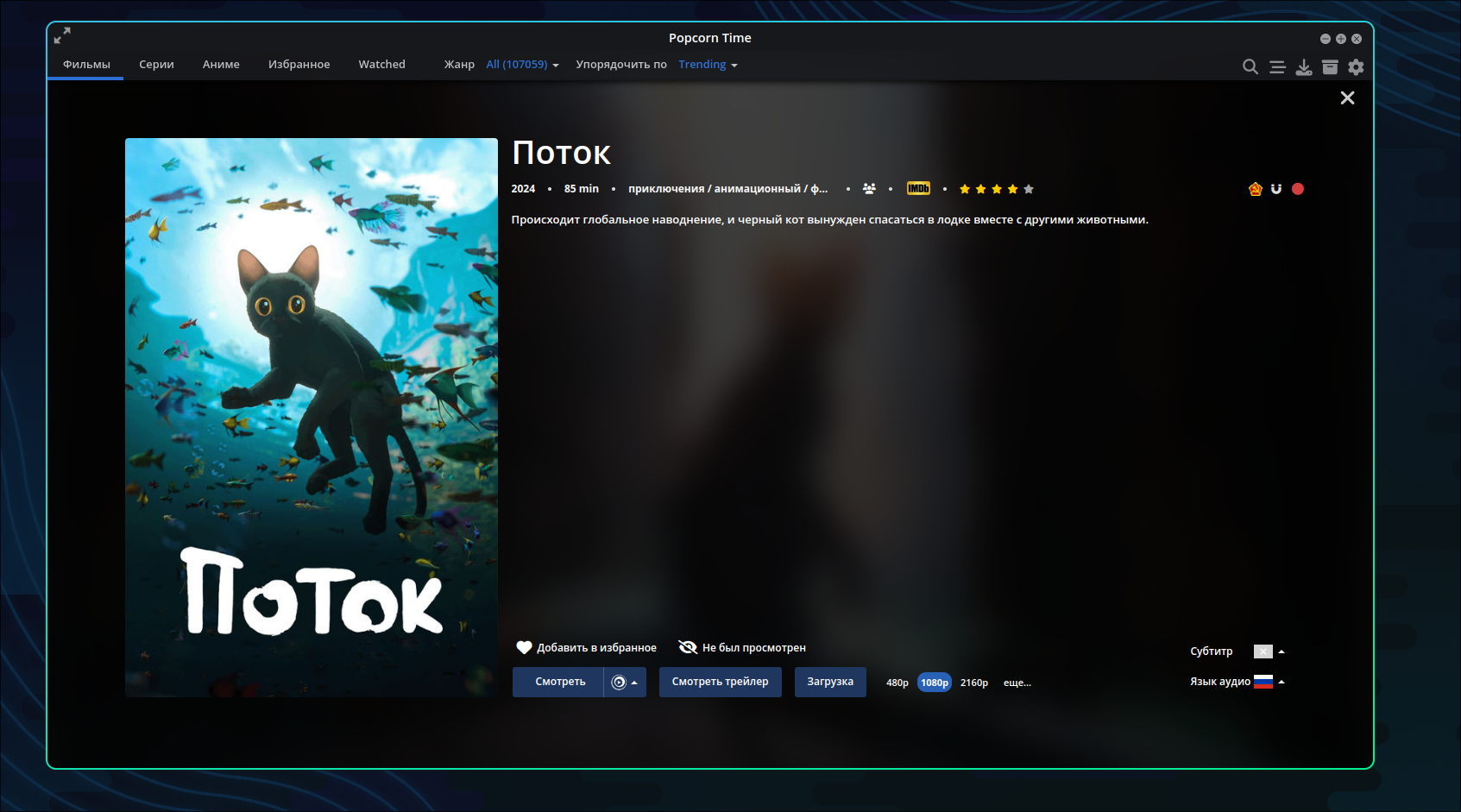Screen dimensions: 1461x812
Task: Minimize the Popcorn Time window
Action: 1325,39
